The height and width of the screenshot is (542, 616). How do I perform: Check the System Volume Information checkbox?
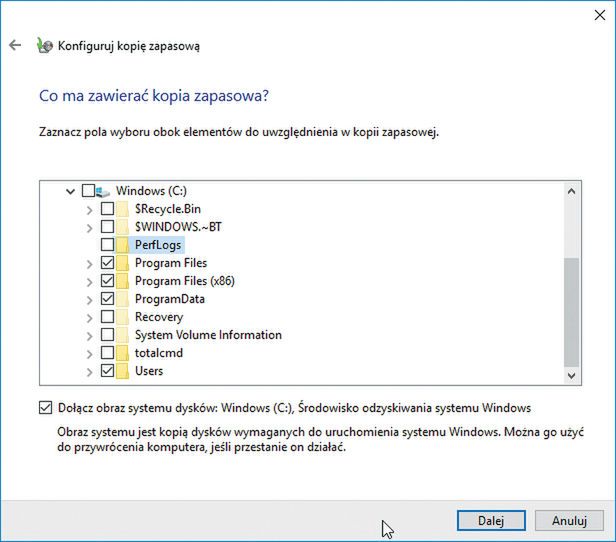pyautogui.click(x=107, y=335)
